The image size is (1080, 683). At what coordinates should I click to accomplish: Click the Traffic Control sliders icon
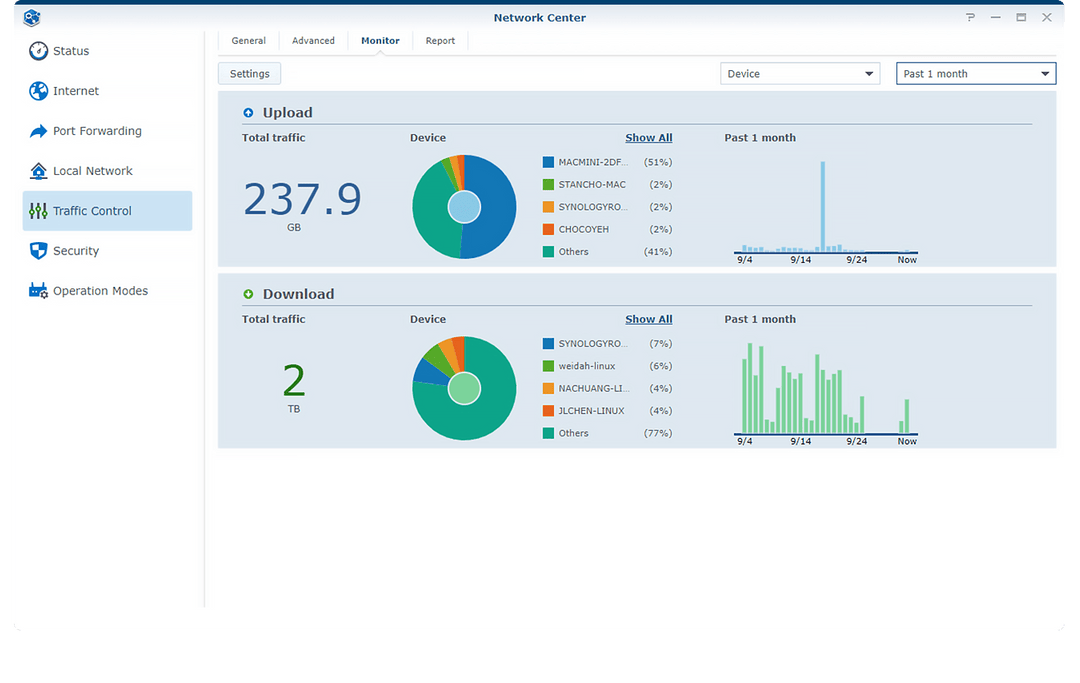point(38,211)
